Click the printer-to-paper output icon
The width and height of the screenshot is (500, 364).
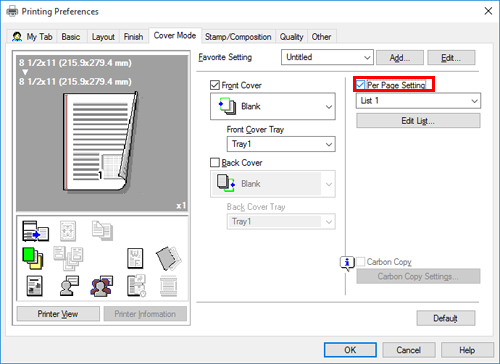point(35,231)
